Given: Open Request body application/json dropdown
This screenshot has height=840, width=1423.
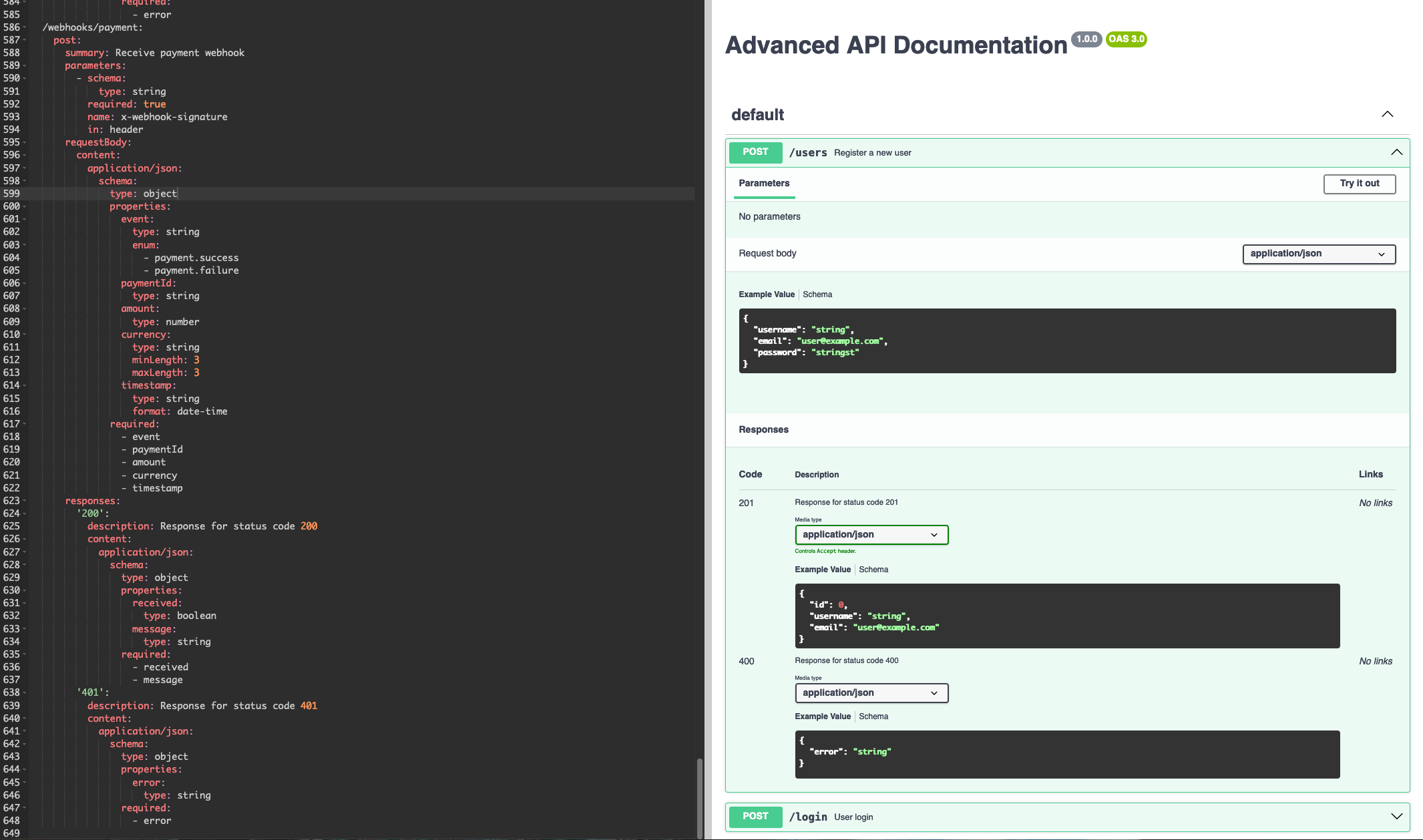Looking at the screenshot, I should click(1318, 254).
